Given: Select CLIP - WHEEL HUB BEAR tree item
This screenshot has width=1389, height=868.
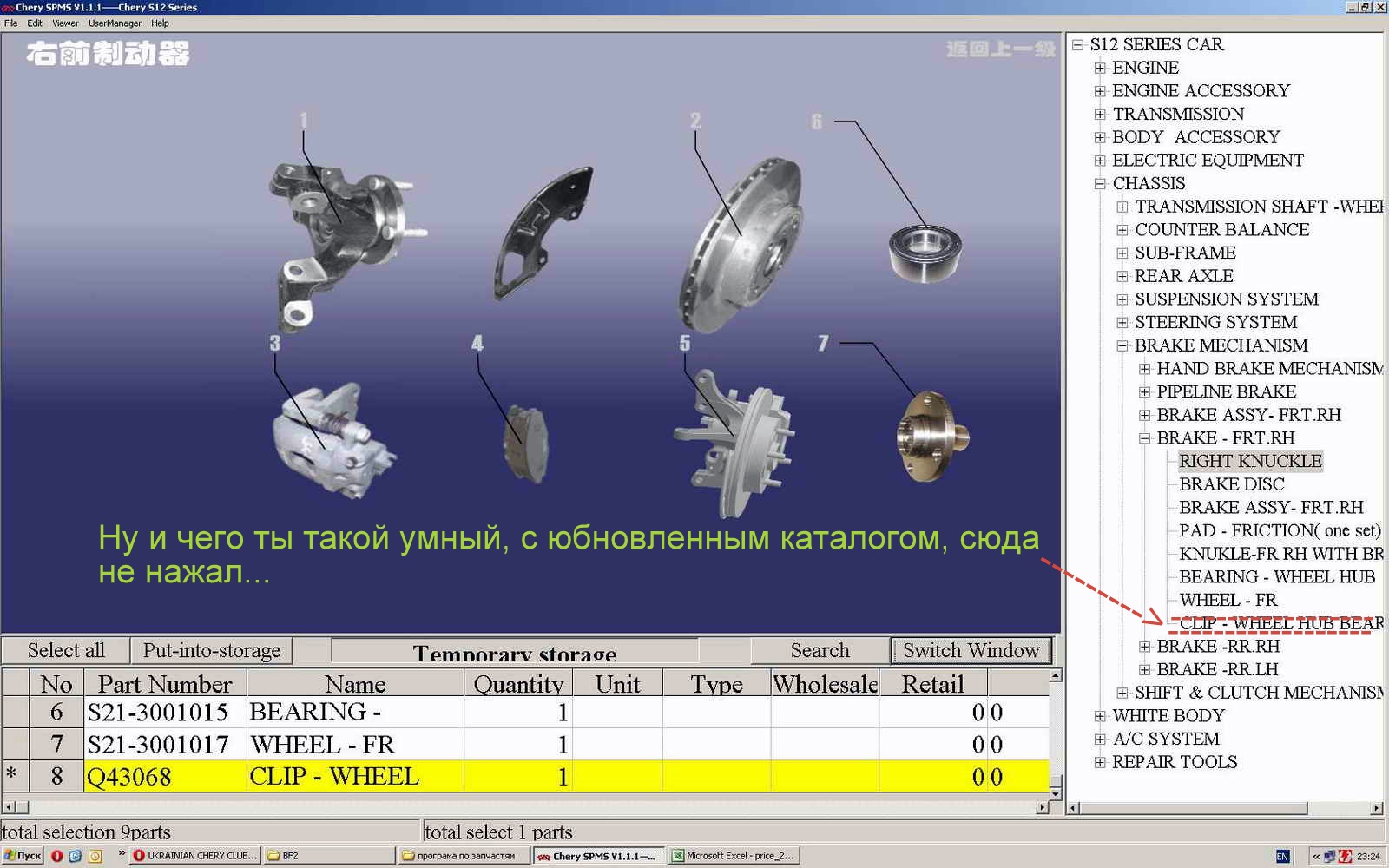Looking at the screenshot, I should (x=1280, y=623).
